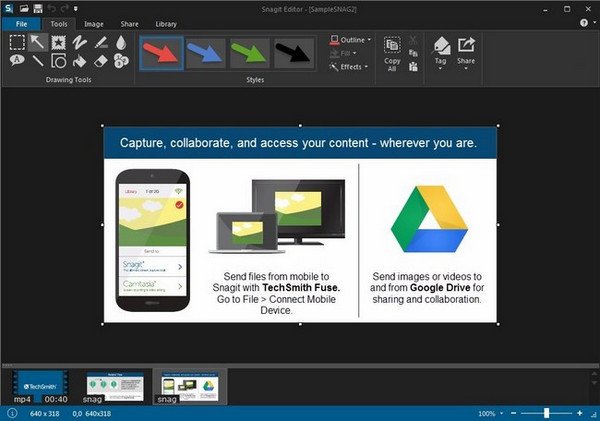600x421 pixels.
Task: Click the zoom in plus button
Action: point(580,413)
